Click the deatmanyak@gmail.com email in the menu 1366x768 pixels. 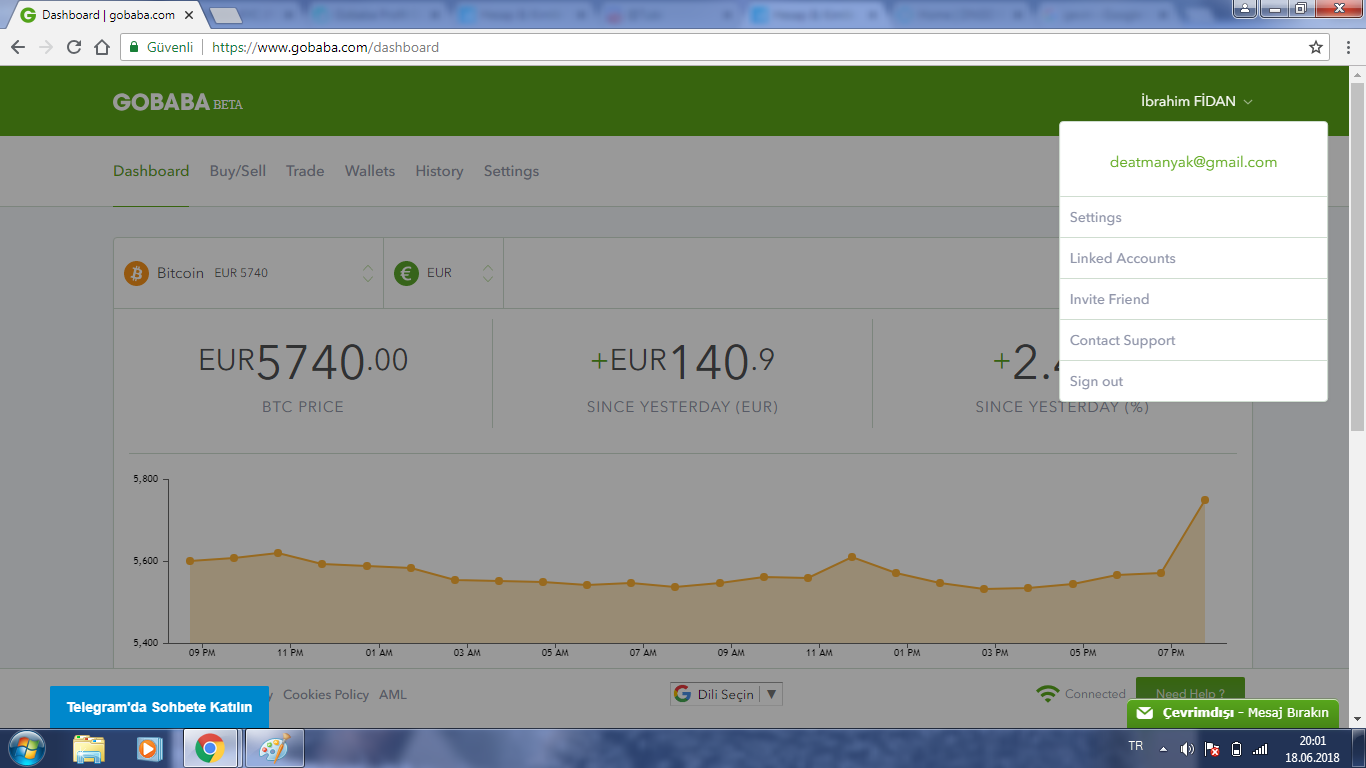point(1193,162)
